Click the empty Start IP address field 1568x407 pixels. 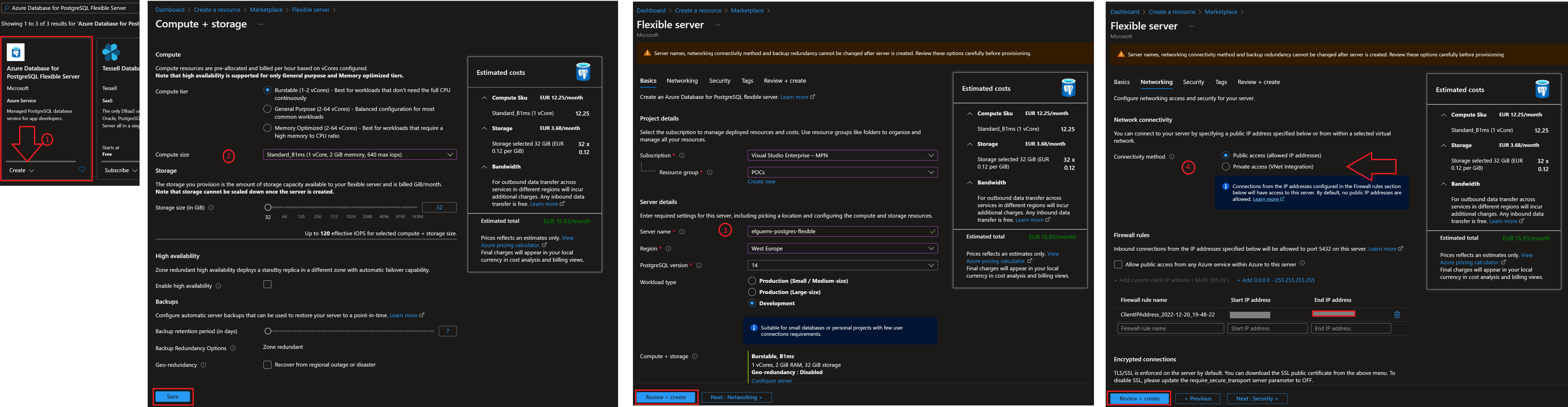[x=1267, y=328]
